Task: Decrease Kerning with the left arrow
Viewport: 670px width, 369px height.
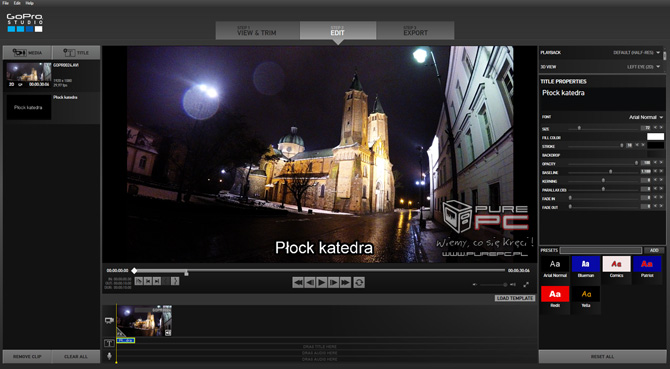Action: coord(655,180)
